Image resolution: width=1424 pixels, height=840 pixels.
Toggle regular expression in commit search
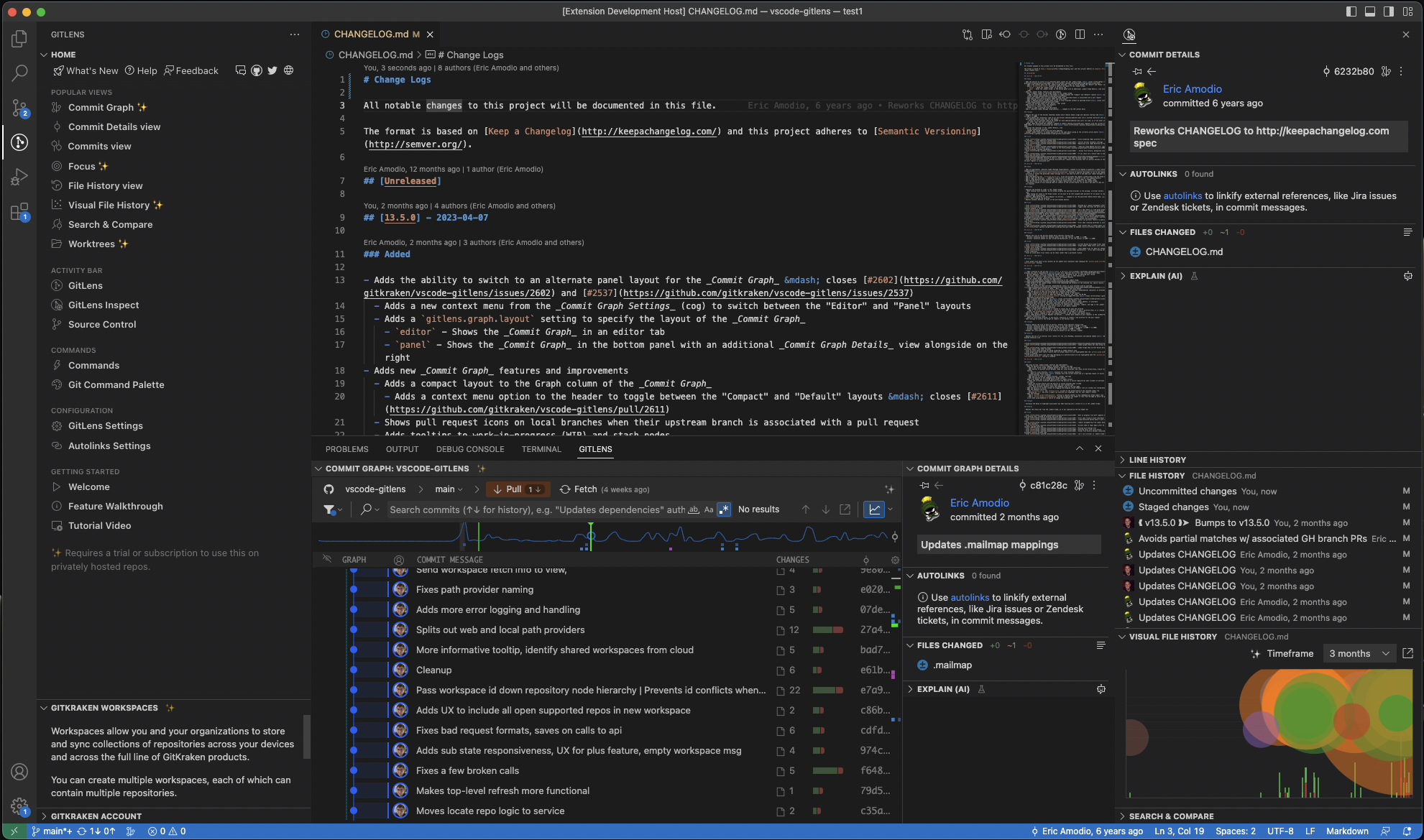(x=724, y=509)
